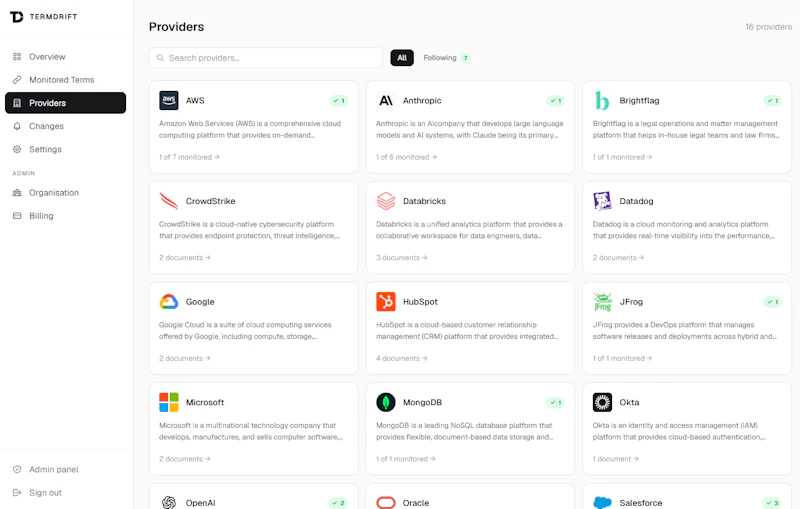This screenshot has width=800, height=509.
Task: Click the Brightflag logo
Action: pos(602,100)
